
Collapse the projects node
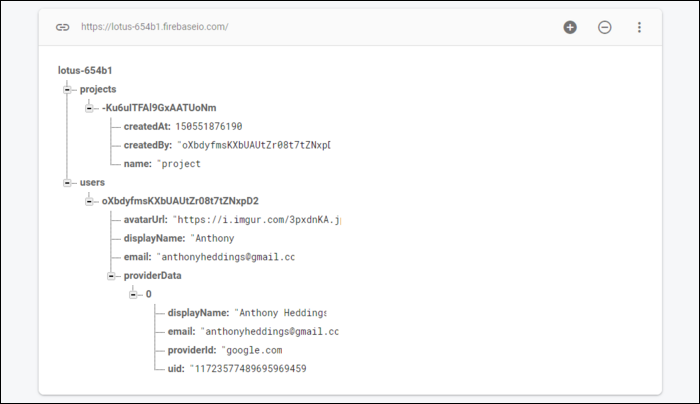point(67,90)
